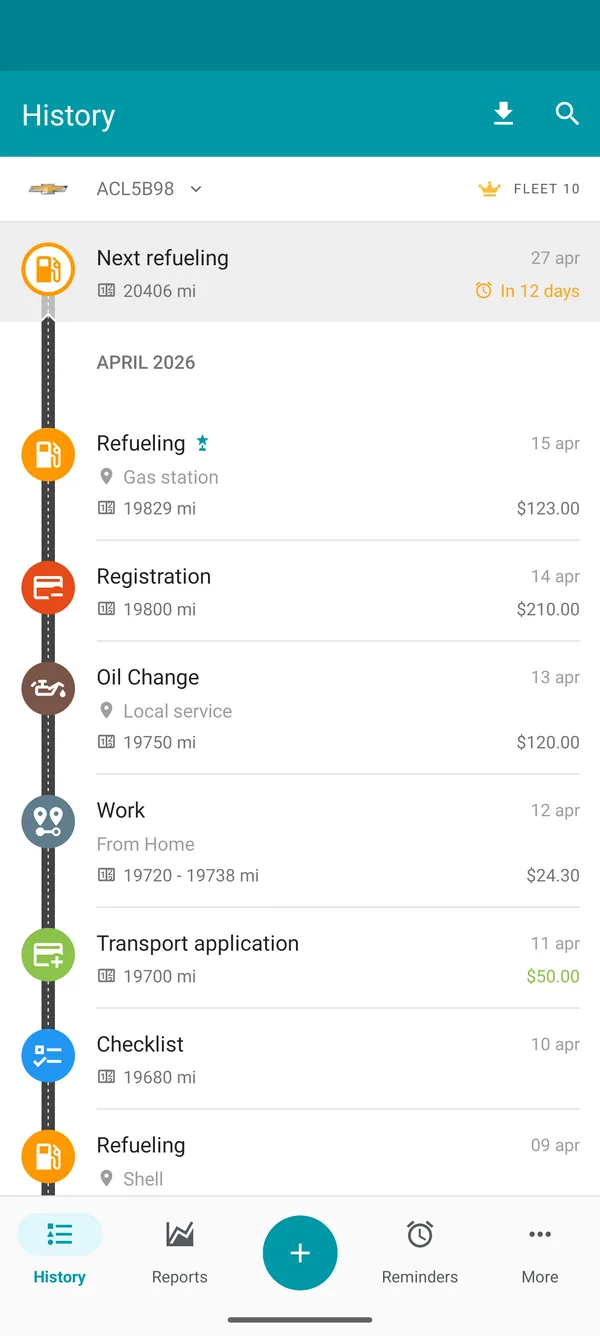Select the orange fuel pump icon for Next refueling
This screenshot has width=600, height=1336.
tap(47, 269)
